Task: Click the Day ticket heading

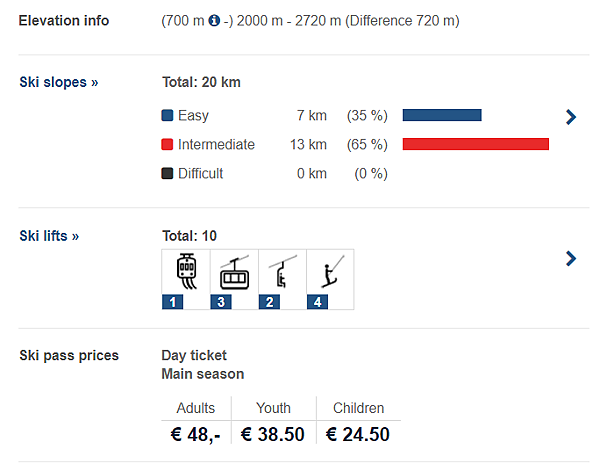Action: 194,355
